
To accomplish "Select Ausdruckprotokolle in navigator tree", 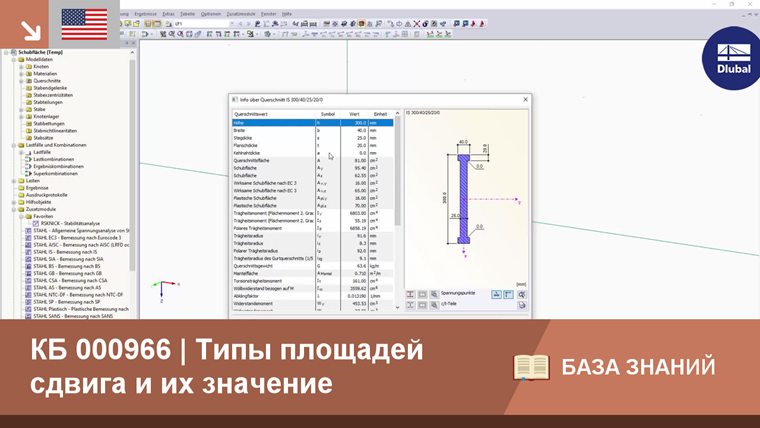I will coord(47,195).
